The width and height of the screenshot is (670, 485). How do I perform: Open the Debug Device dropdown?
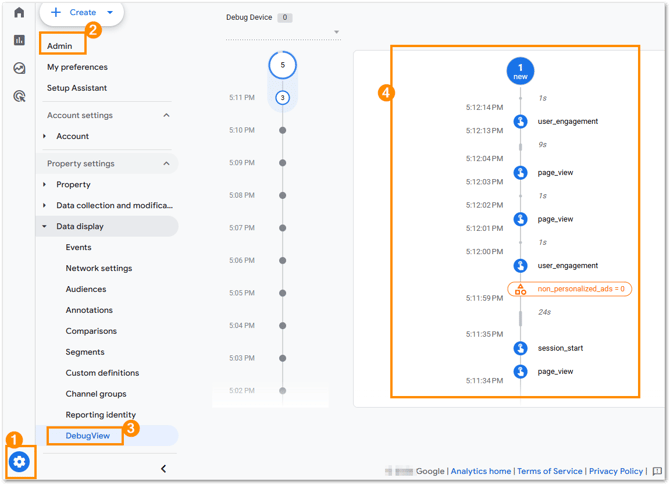click(x=283, y=32)
